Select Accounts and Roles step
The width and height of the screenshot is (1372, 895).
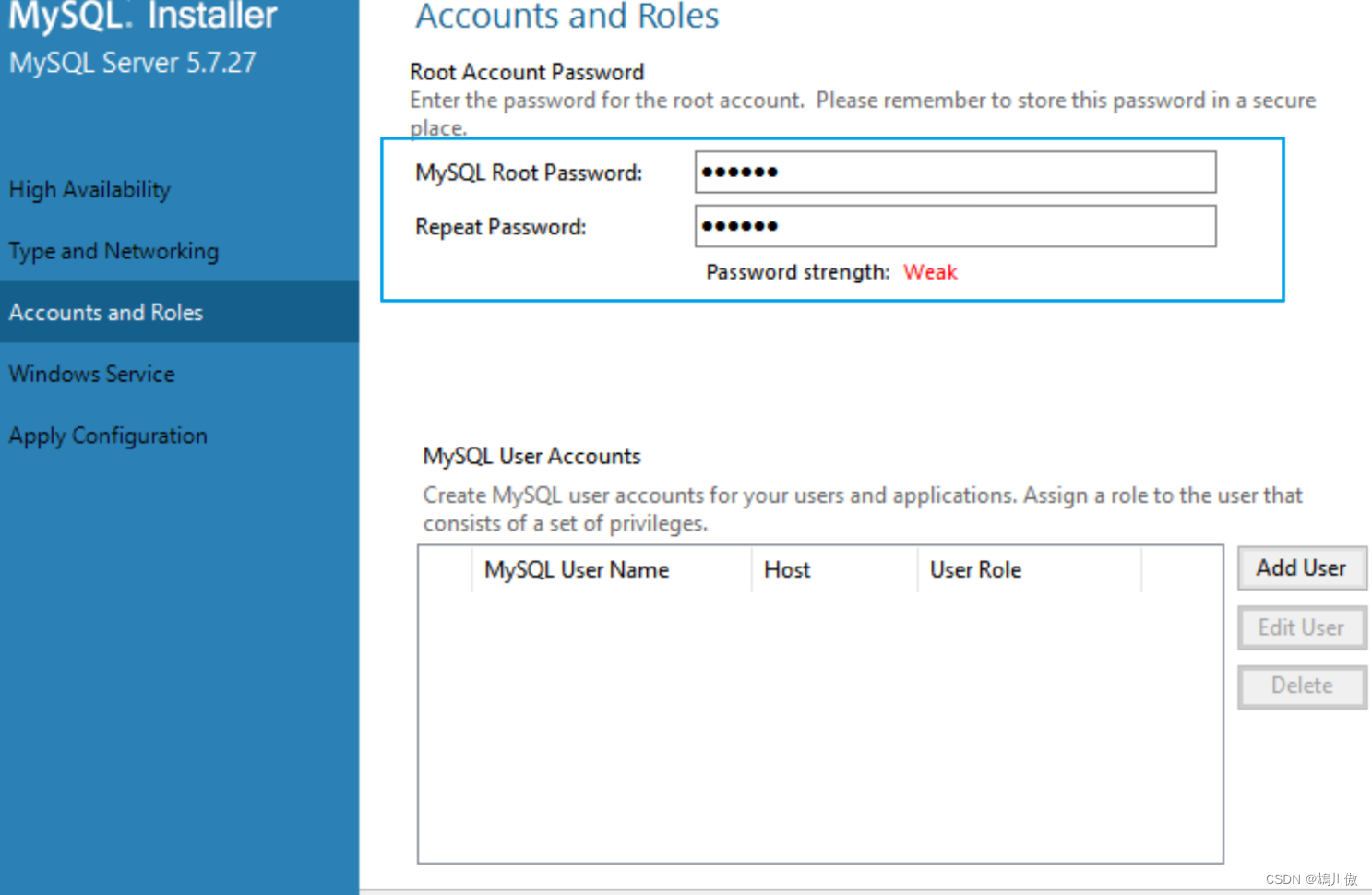179,312
